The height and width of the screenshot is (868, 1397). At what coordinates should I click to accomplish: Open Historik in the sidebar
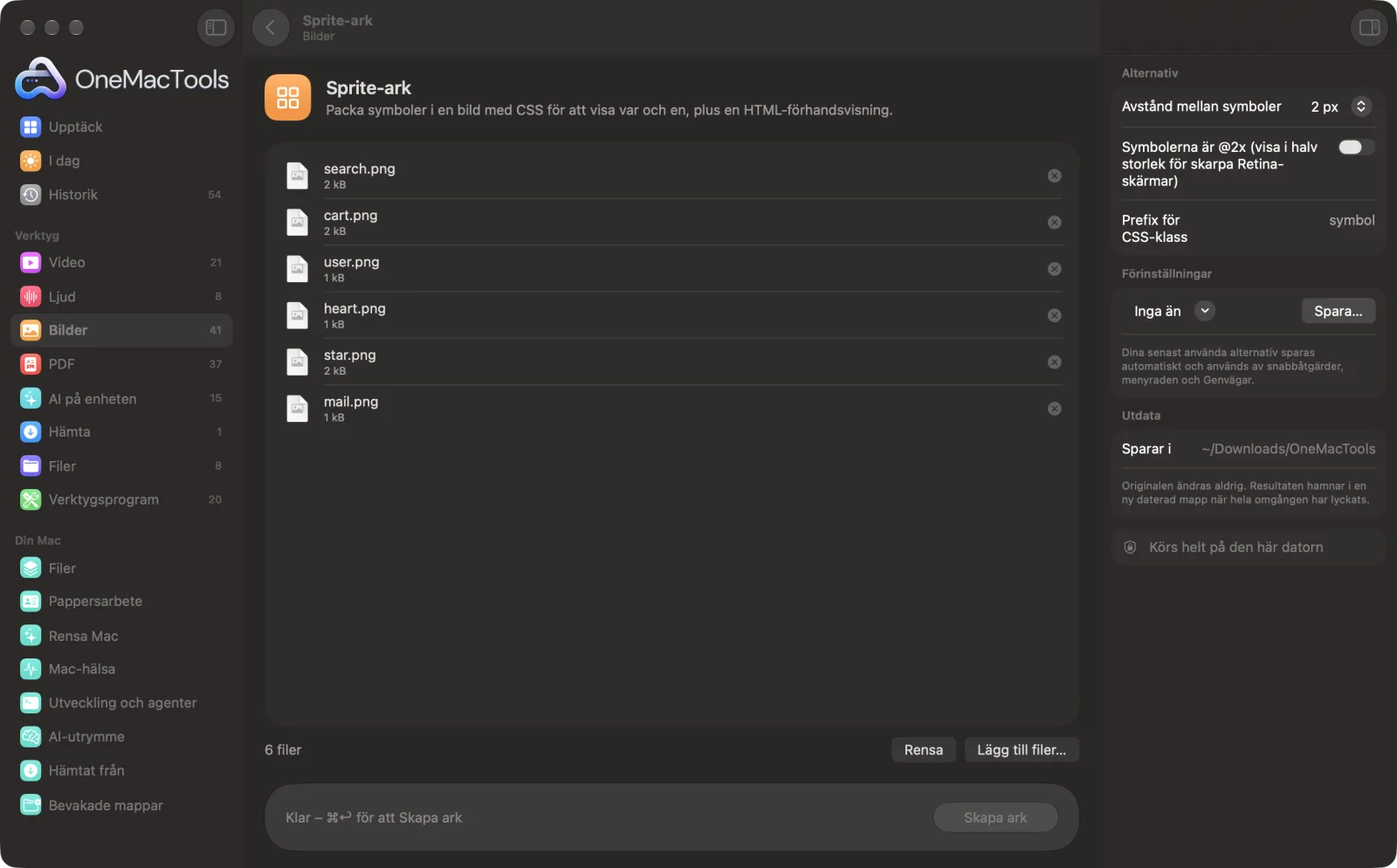pyautogui.click(x=121, y=195)
